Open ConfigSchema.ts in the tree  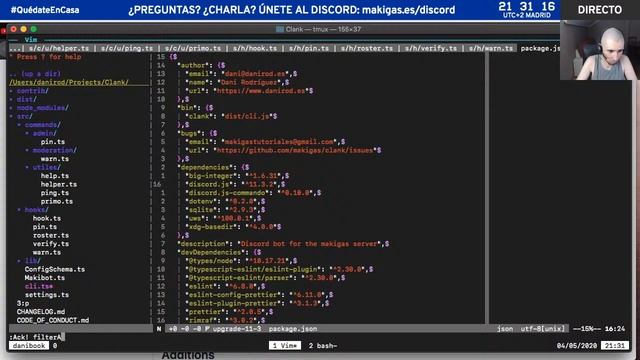[x=55, y=269]
